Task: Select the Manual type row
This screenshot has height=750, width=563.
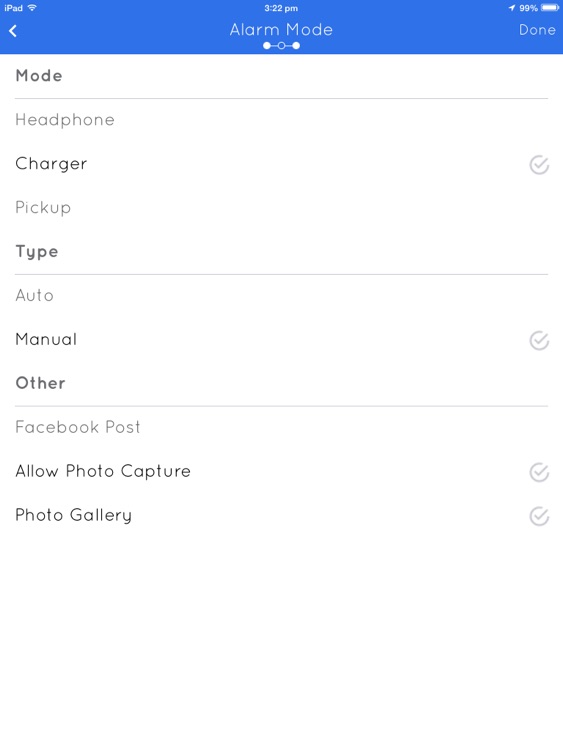Action: (281, 339)
